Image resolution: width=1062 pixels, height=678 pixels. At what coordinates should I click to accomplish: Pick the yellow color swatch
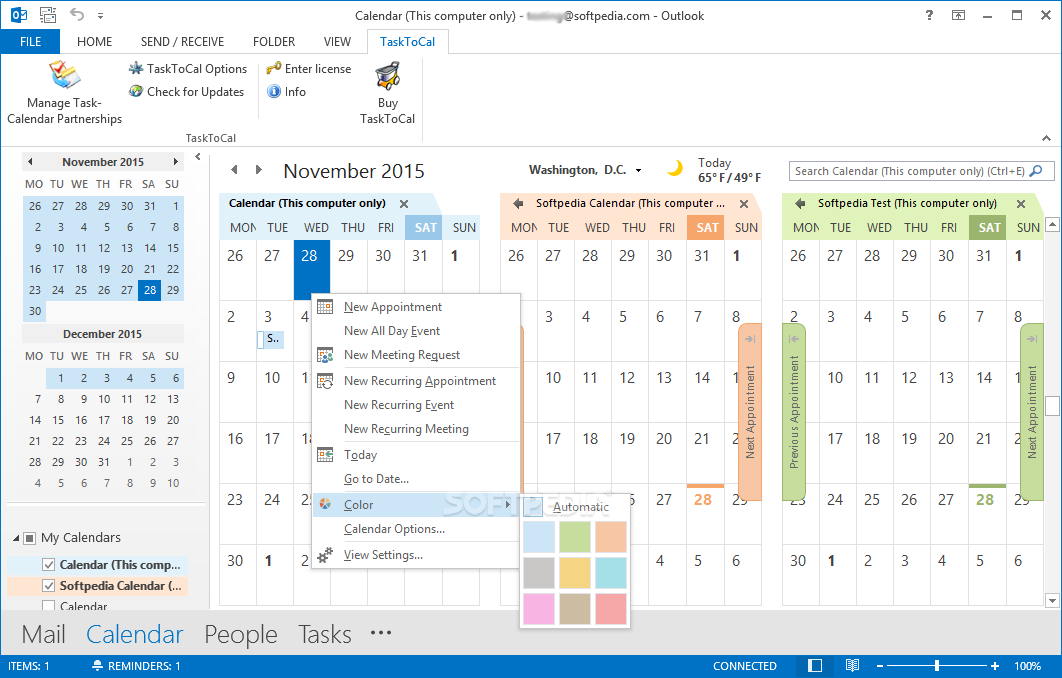(x=575, y=572)
